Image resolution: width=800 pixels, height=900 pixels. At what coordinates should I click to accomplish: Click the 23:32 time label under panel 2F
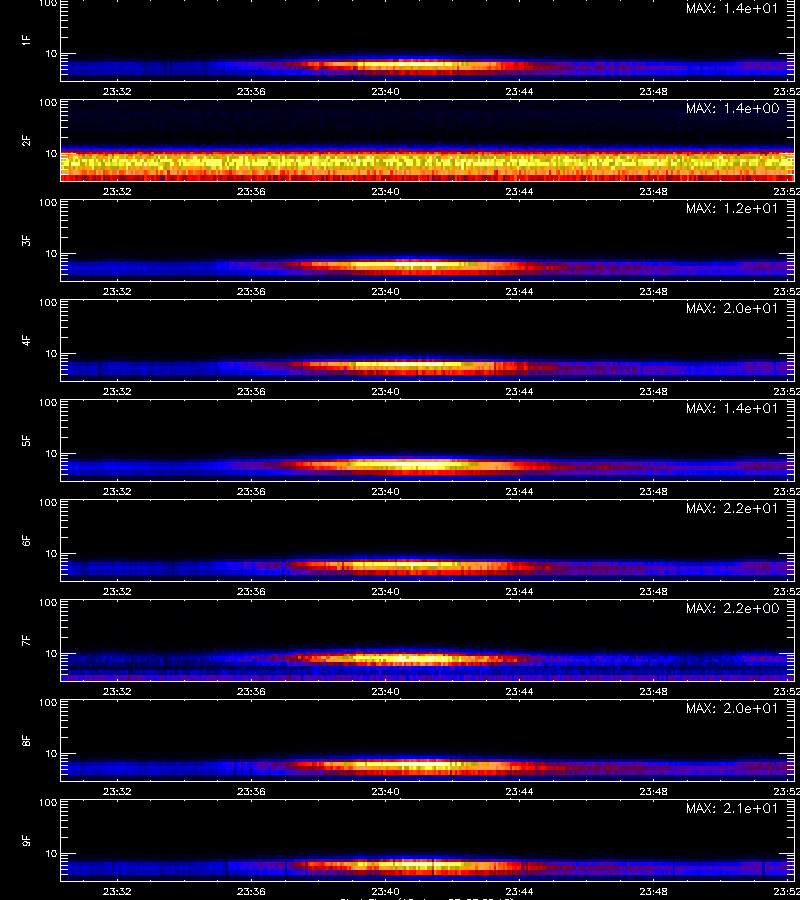coord(117,191)
